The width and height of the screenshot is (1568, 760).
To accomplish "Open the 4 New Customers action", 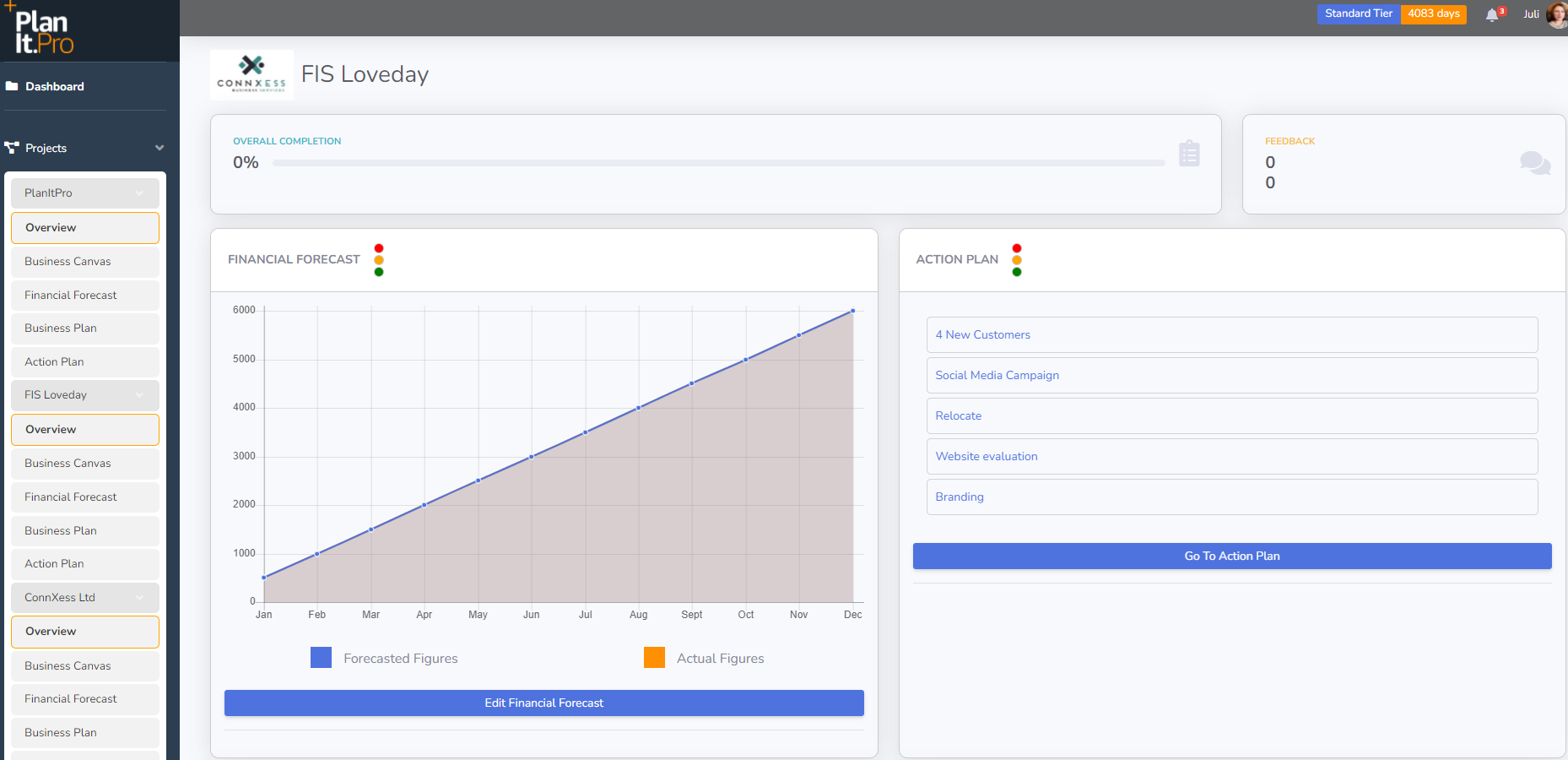I will pyautogui.click(x=1232, y=334).
